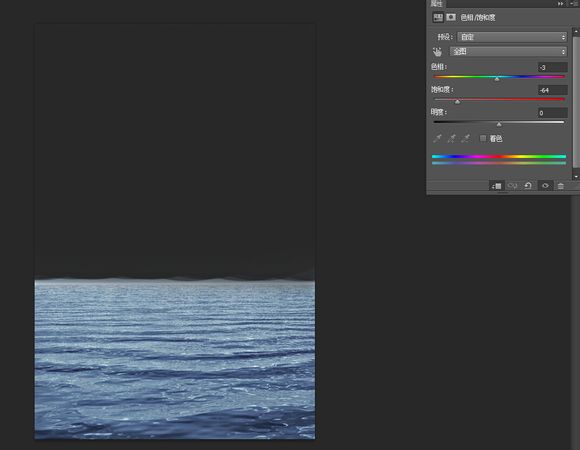Viewport: 580px width, 450px height.
Task: Click the 色相 hue slider handle
Action: click(497, 79)
